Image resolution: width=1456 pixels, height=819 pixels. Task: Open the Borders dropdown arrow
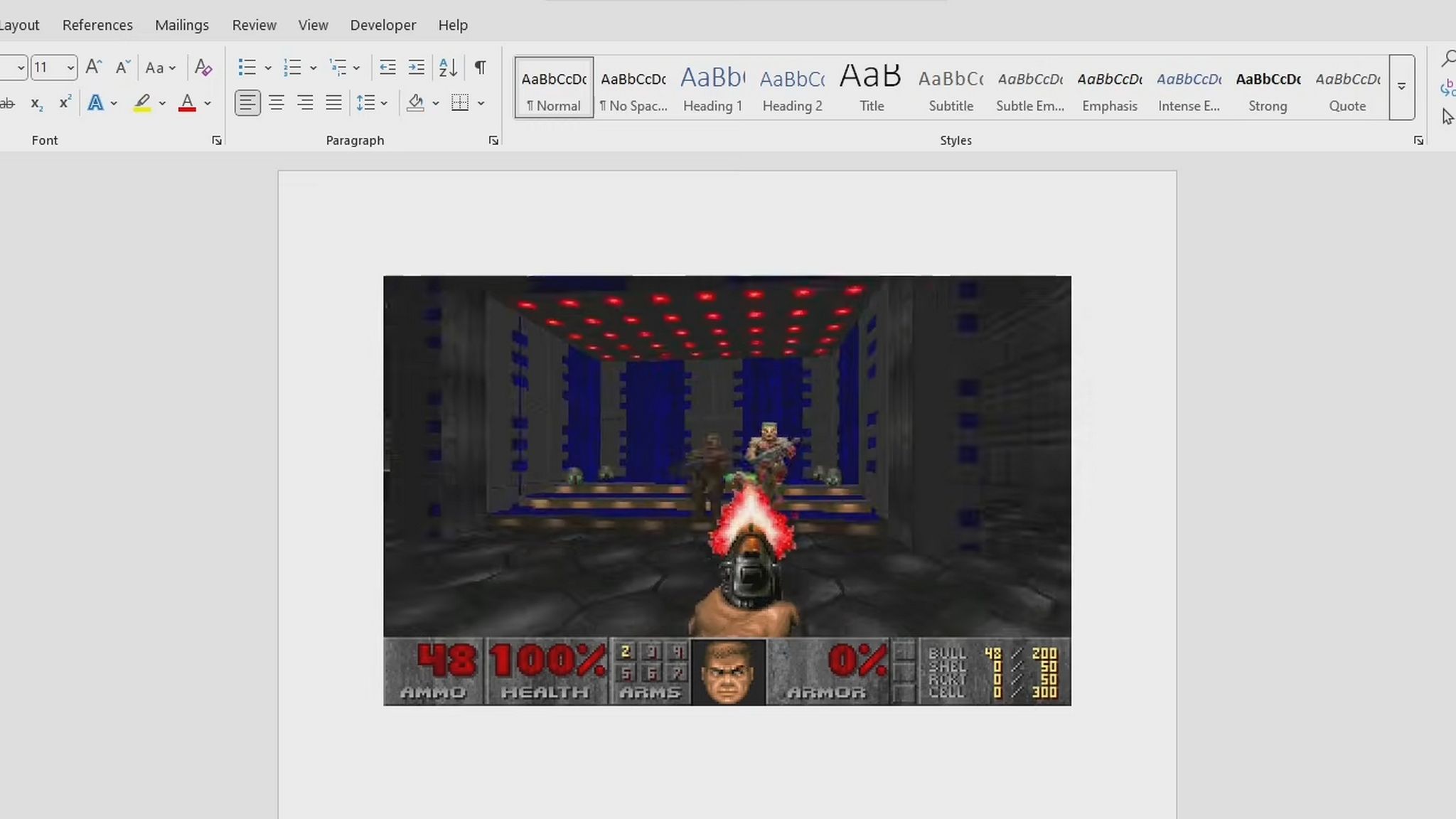point(481,103)
